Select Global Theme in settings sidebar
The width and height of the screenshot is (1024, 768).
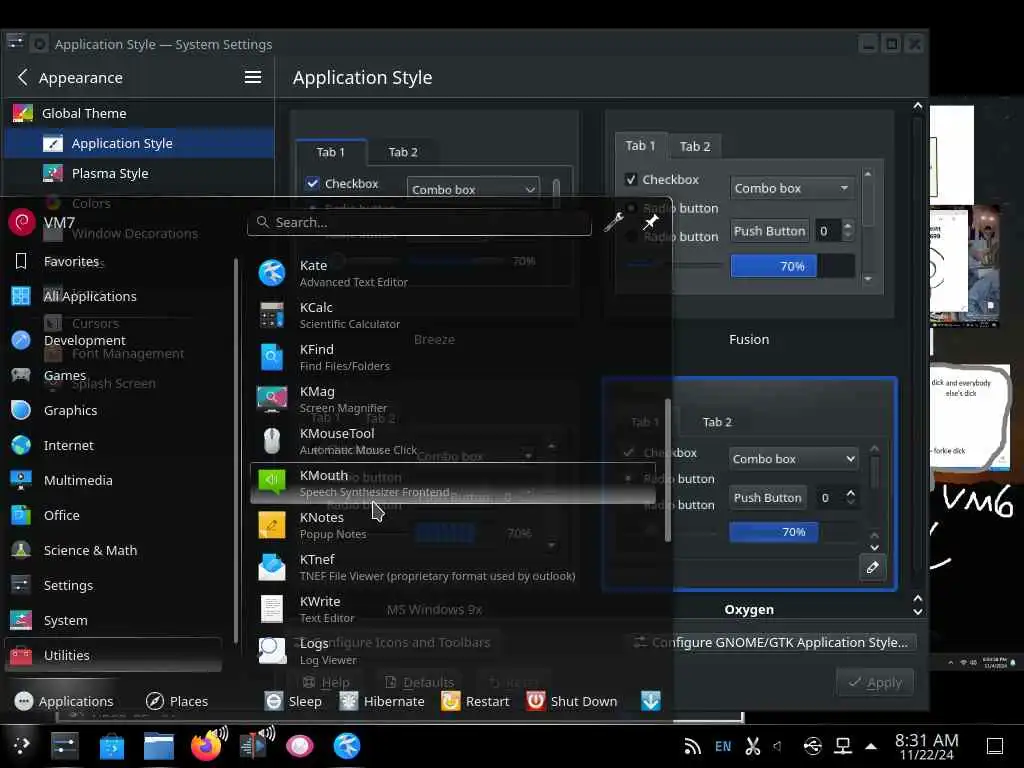pyautogui.click(x=138, y=113)
